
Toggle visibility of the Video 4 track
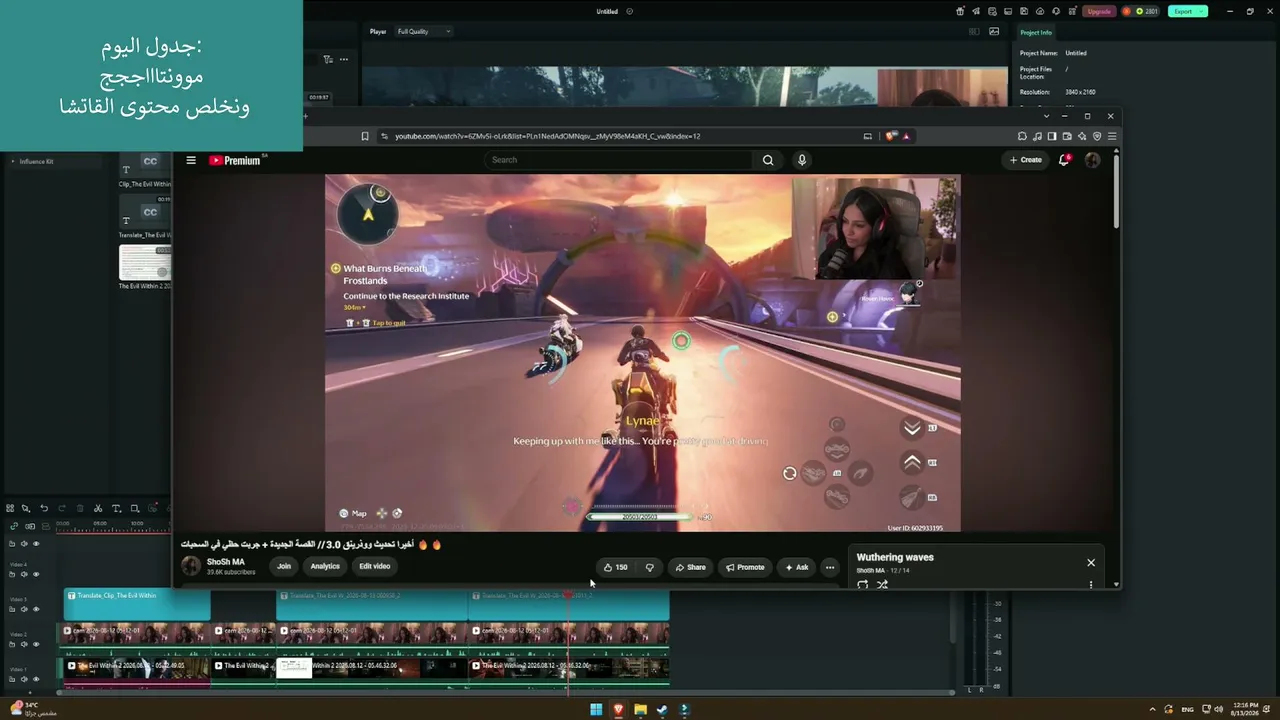36,574
